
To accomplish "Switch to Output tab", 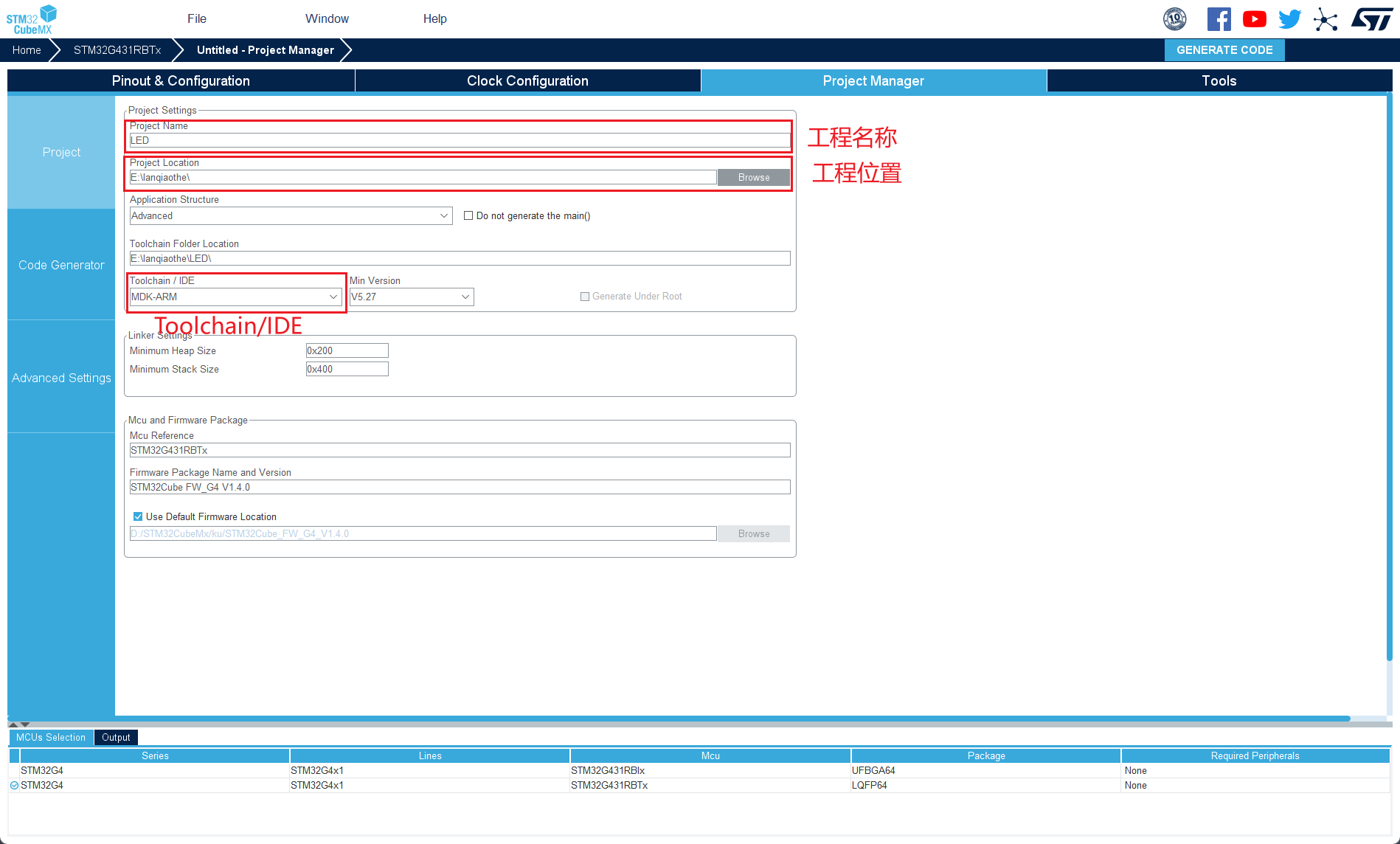I will tap(116, 738).
